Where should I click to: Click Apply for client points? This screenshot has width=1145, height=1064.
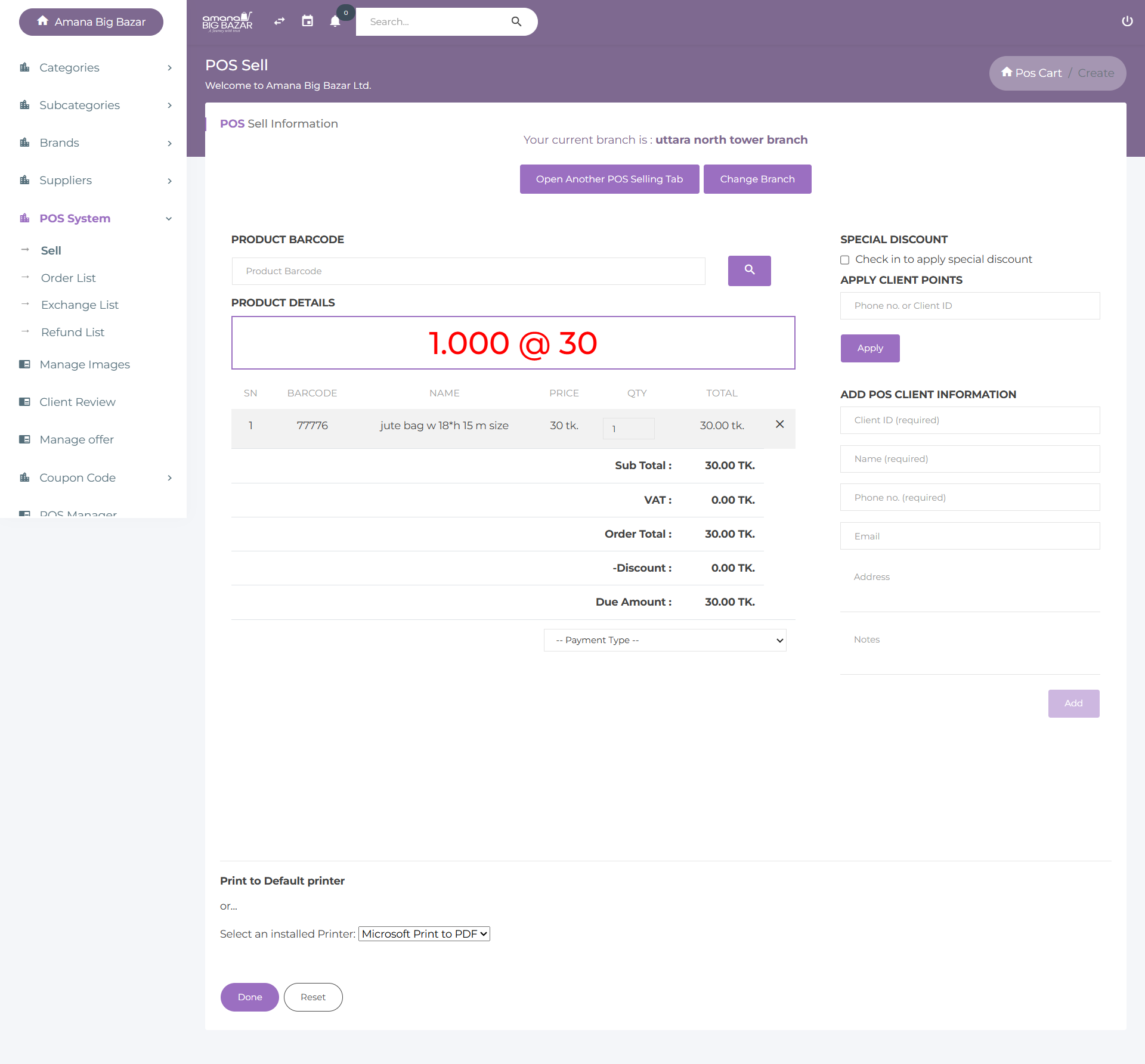point(870,348)
